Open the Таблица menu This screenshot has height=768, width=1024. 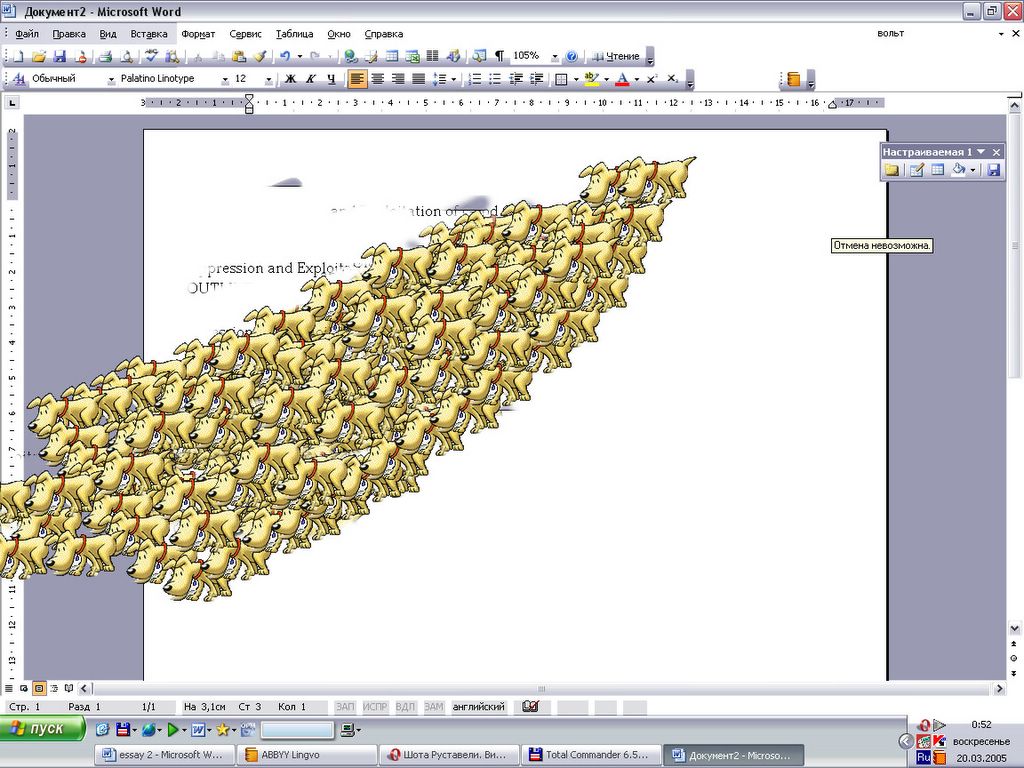click(294, 34)
